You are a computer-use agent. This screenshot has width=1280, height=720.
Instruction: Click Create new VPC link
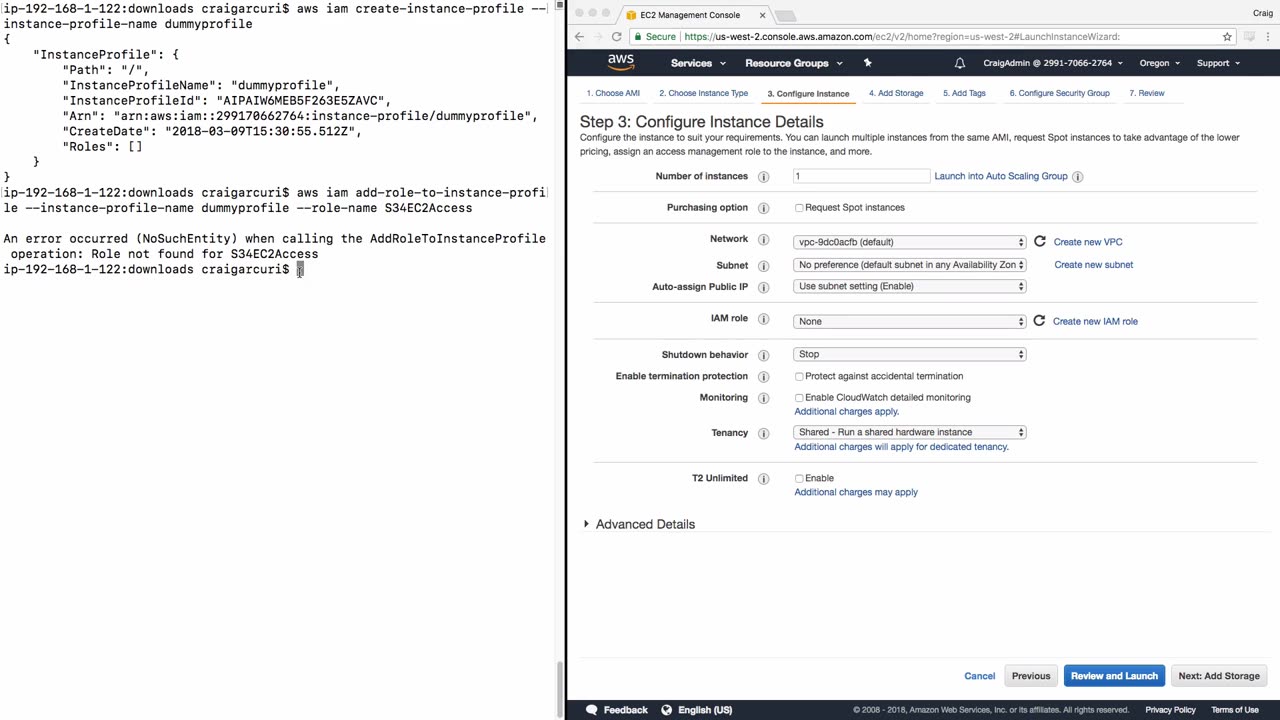pyautogui.click(x=1088, y=242)
